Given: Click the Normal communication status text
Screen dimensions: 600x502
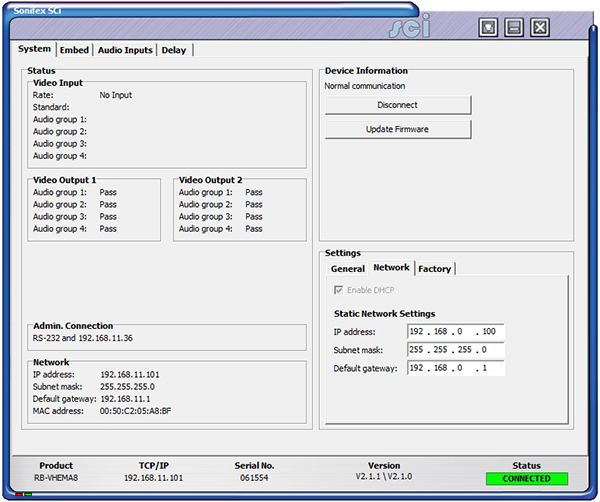Looking at the screenshot, I should click(365, 86).
